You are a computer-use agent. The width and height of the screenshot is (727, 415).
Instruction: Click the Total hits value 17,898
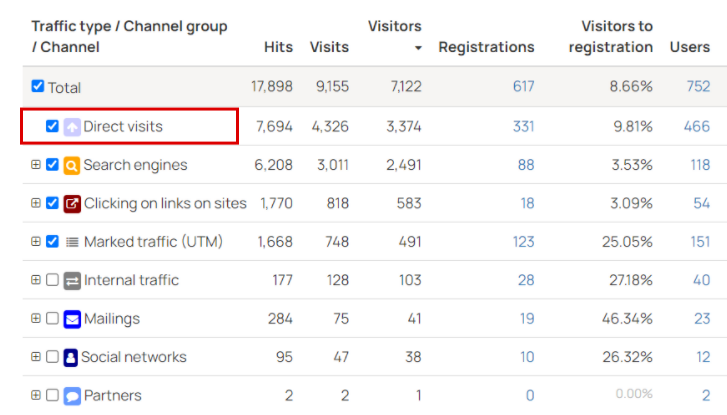coord(272,86)
